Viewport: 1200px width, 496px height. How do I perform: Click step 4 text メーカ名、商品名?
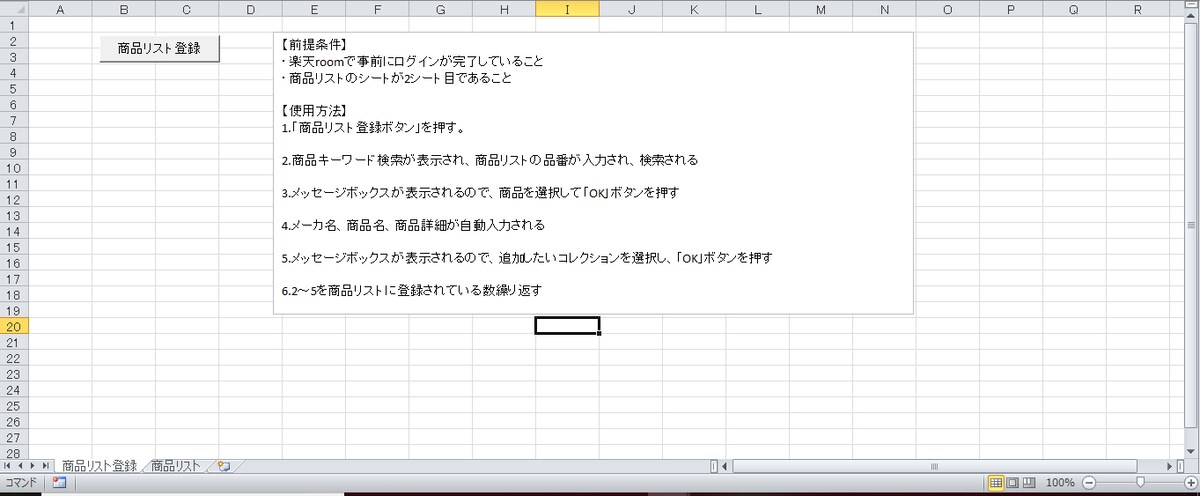[413, 225]
